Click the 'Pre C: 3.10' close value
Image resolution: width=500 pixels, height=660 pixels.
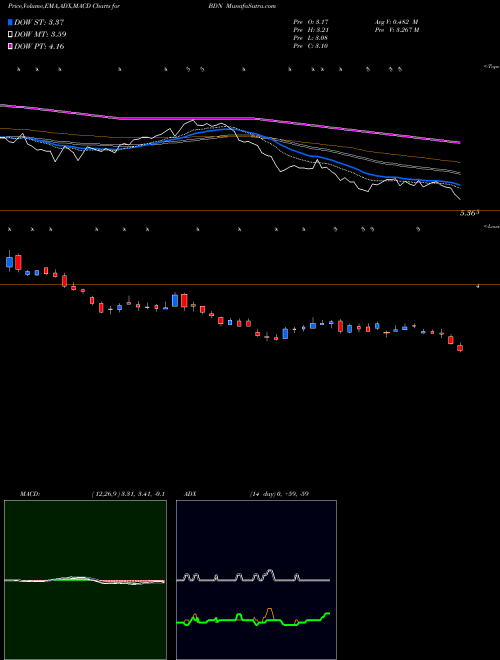[311, 46]
